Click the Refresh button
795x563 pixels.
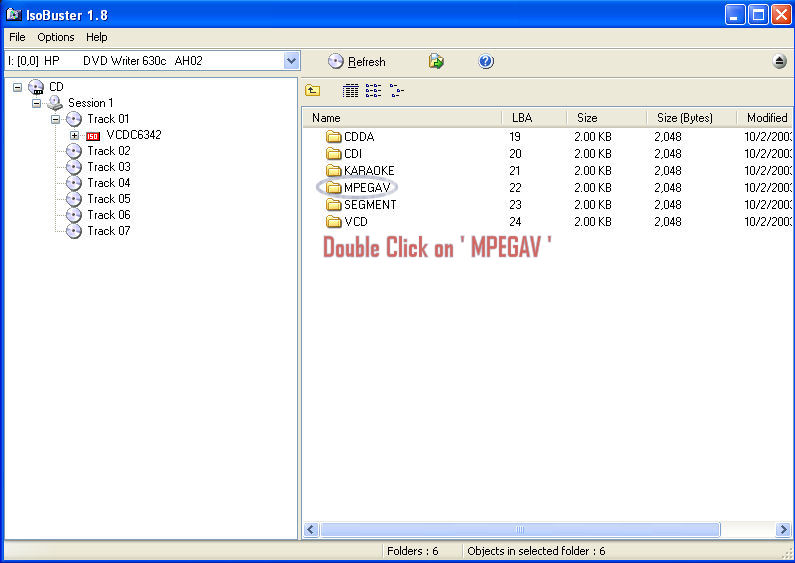coord(356,62)
